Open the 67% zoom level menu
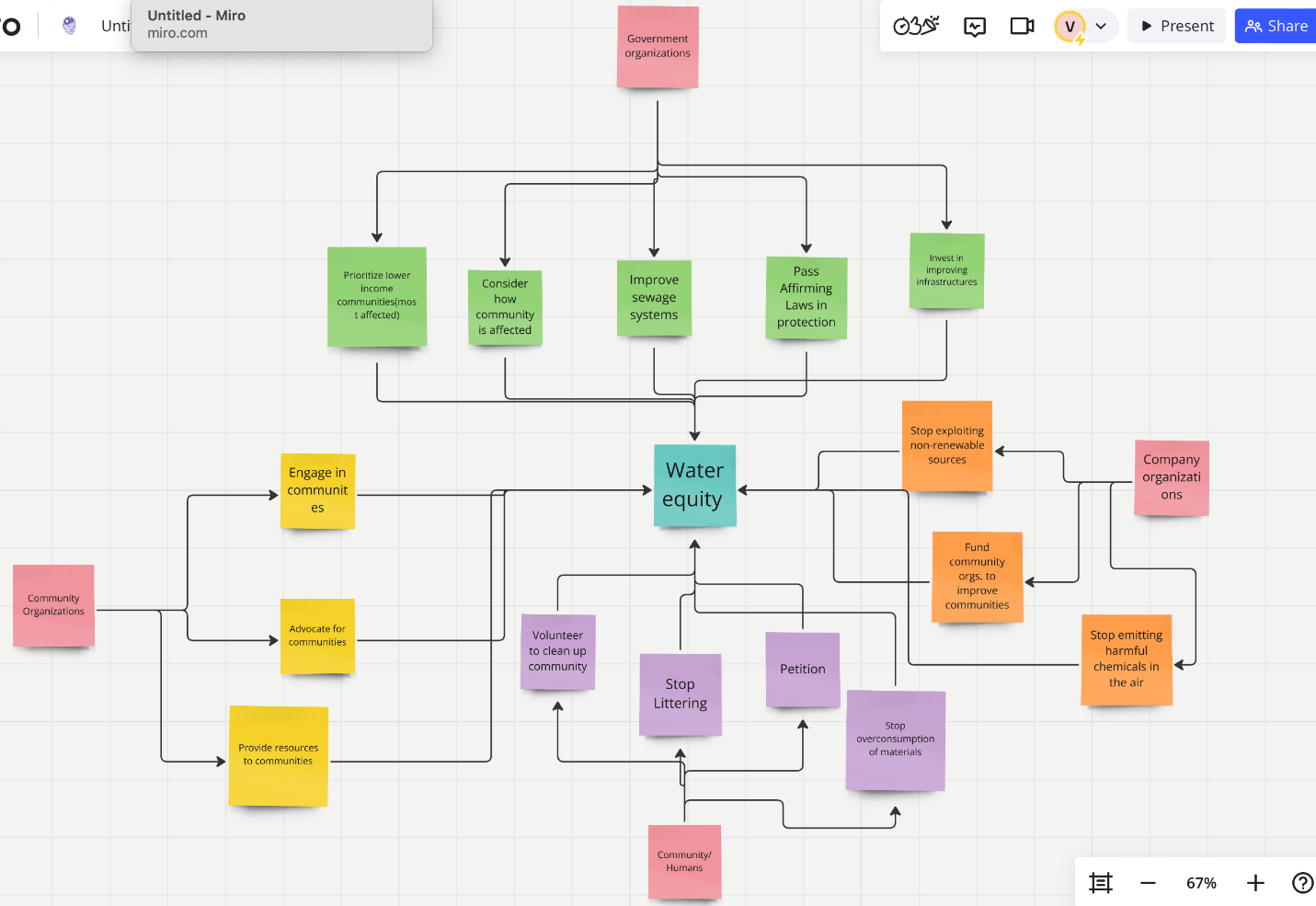1316x906 pixels. click(x=1201, y=883)
